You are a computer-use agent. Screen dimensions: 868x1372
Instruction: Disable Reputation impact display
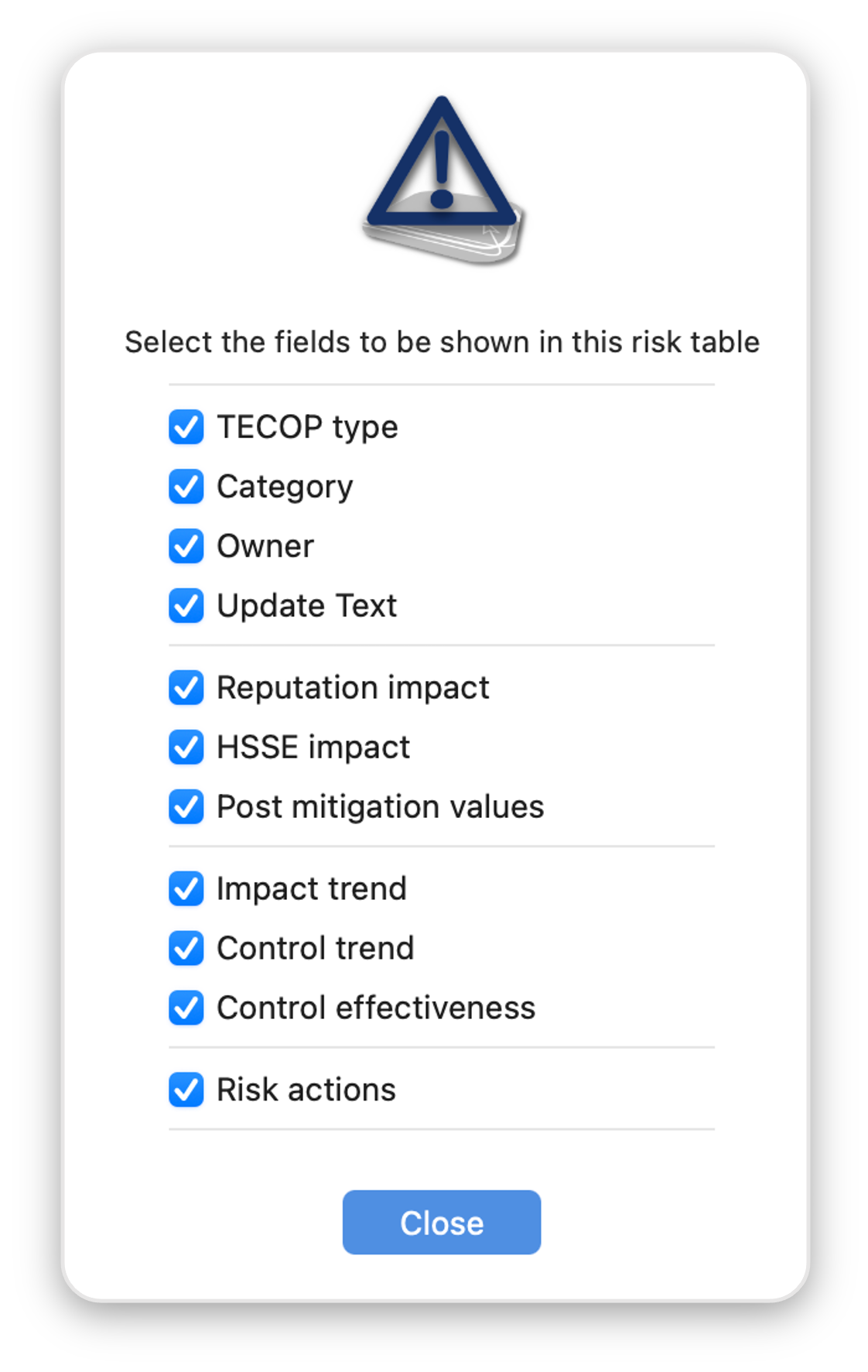[186, 687]
